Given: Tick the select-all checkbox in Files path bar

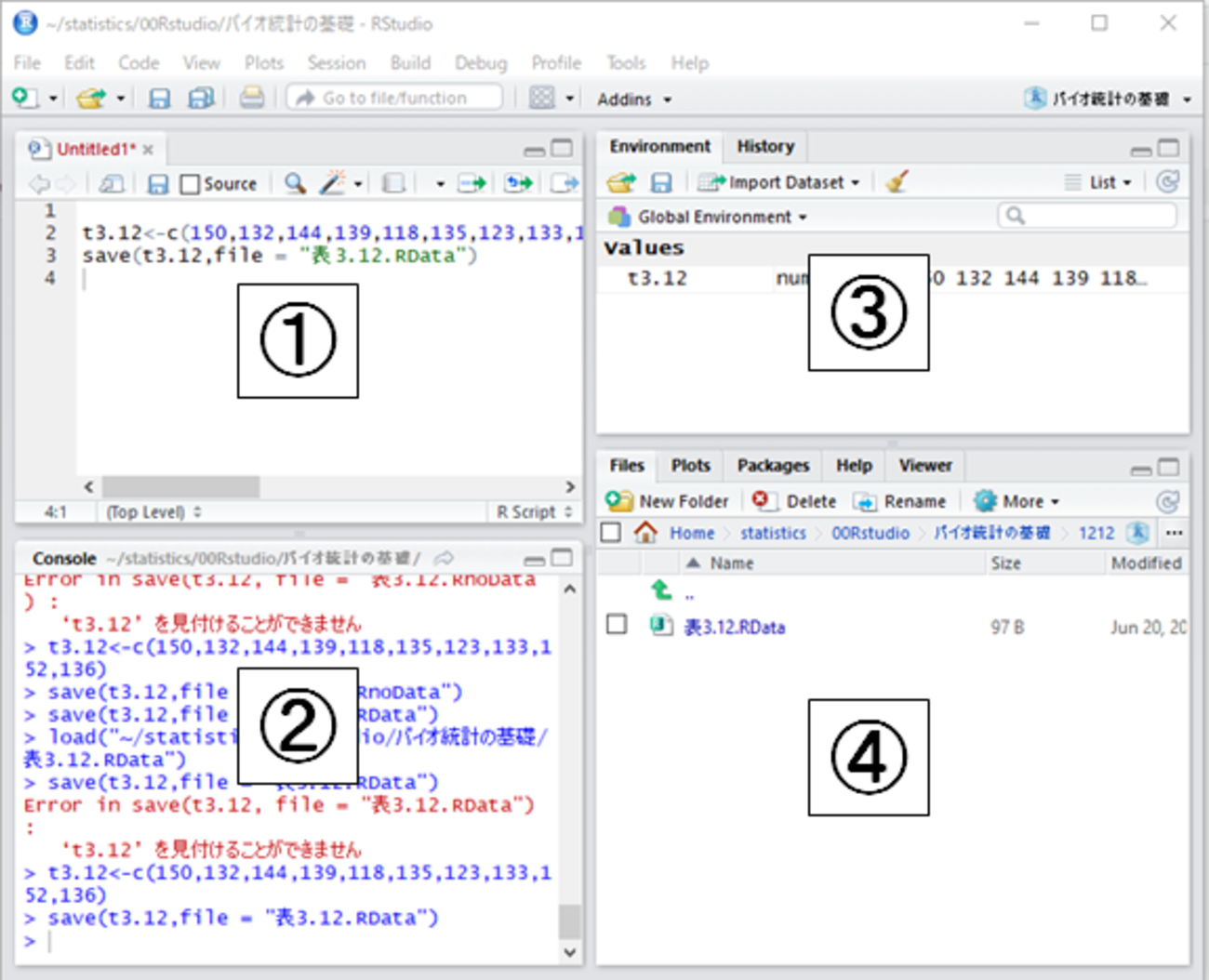Looking at the screenshot, I should click(611, 533).
